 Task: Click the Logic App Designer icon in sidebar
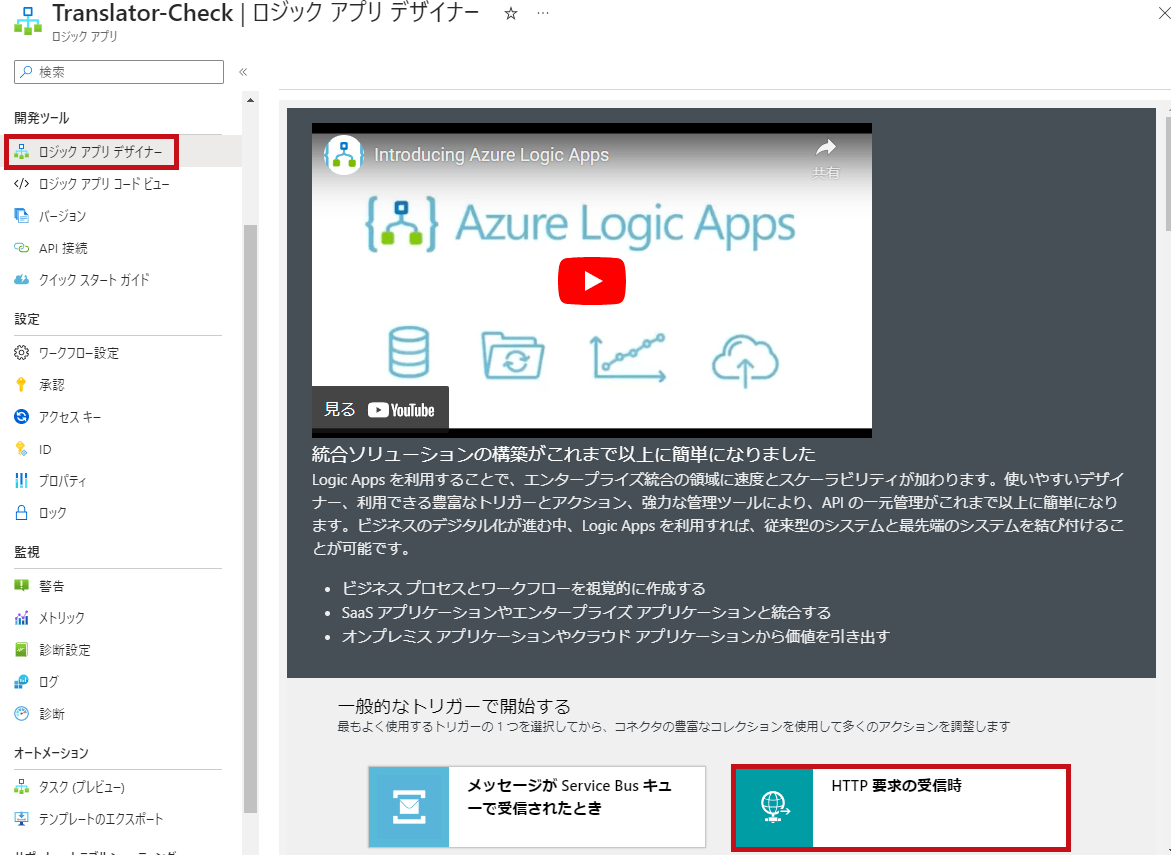click(22, 152)
